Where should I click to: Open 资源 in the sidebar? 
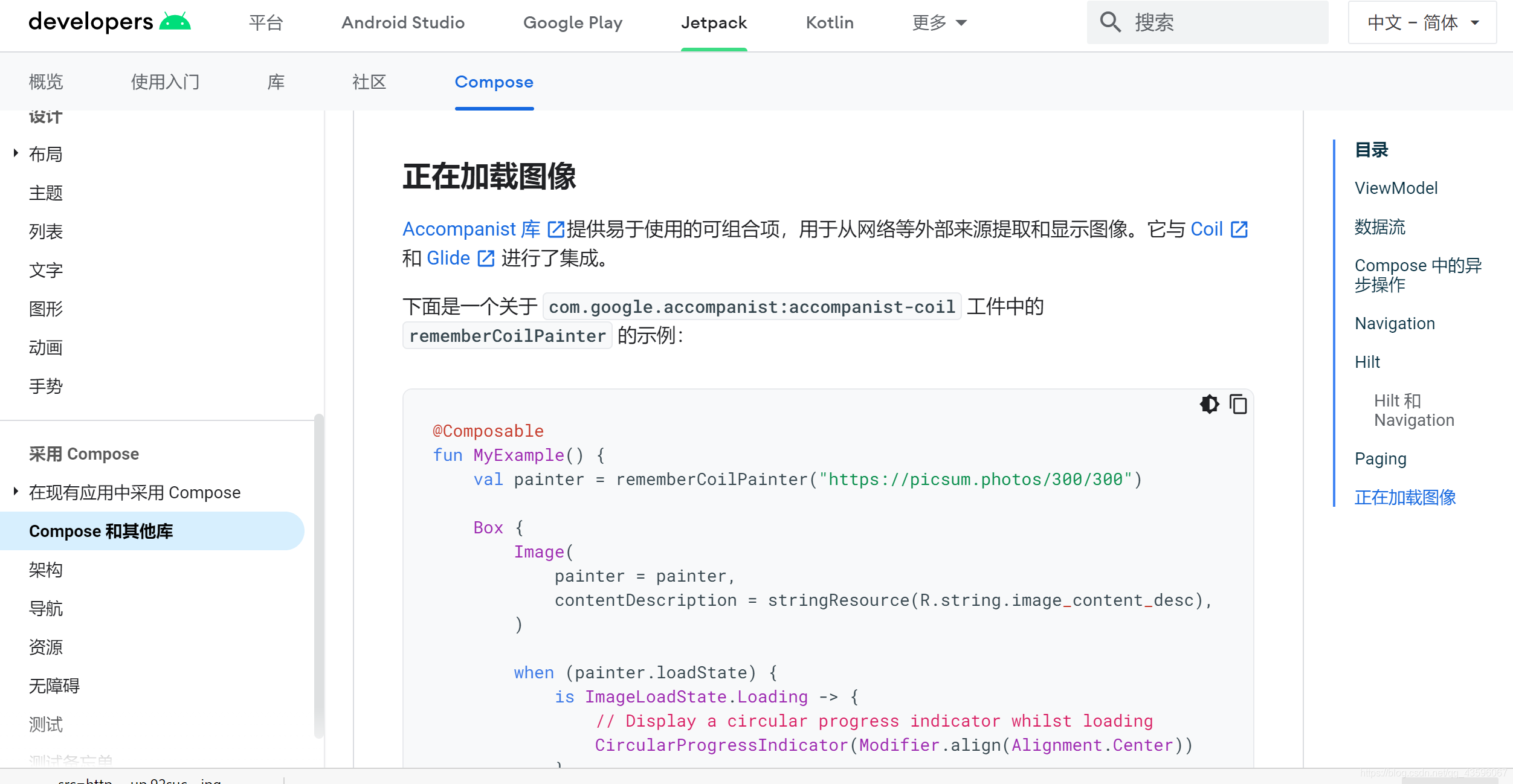point(46,647)
